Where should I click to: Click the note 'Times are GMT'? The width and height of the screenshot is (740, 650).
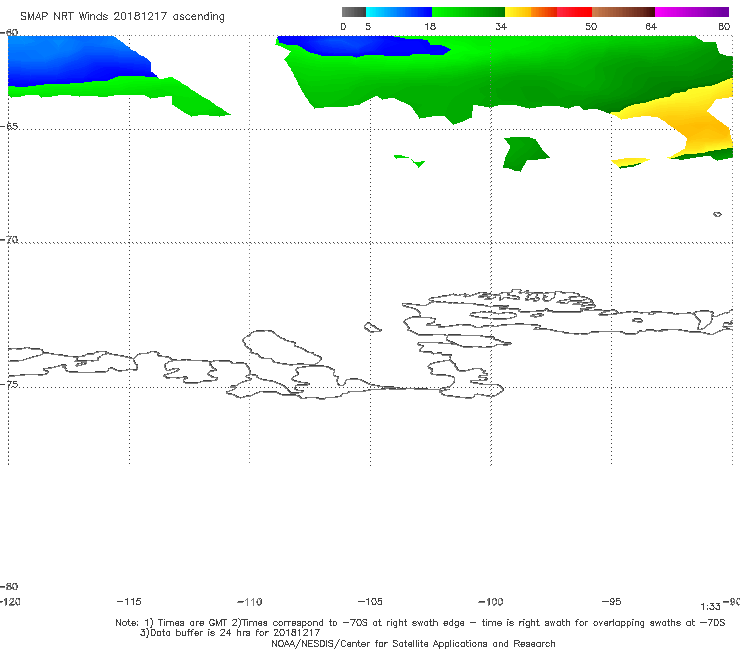(x=192, y=623)
